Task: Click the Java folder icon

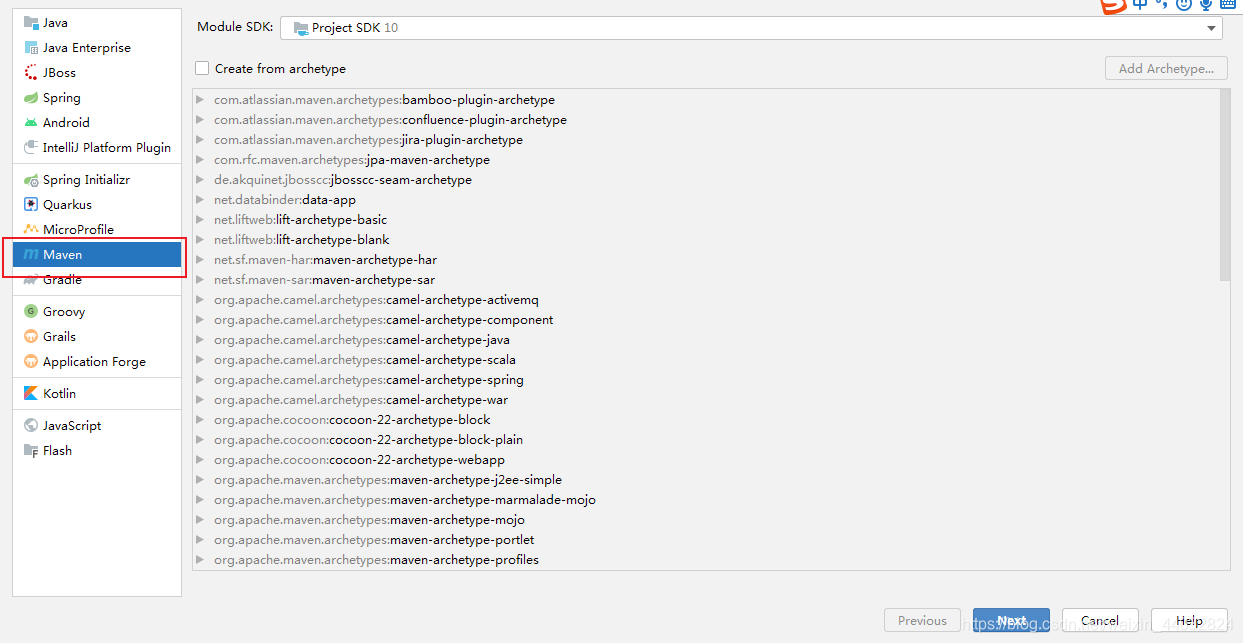Action: click(x=31, y=22)
